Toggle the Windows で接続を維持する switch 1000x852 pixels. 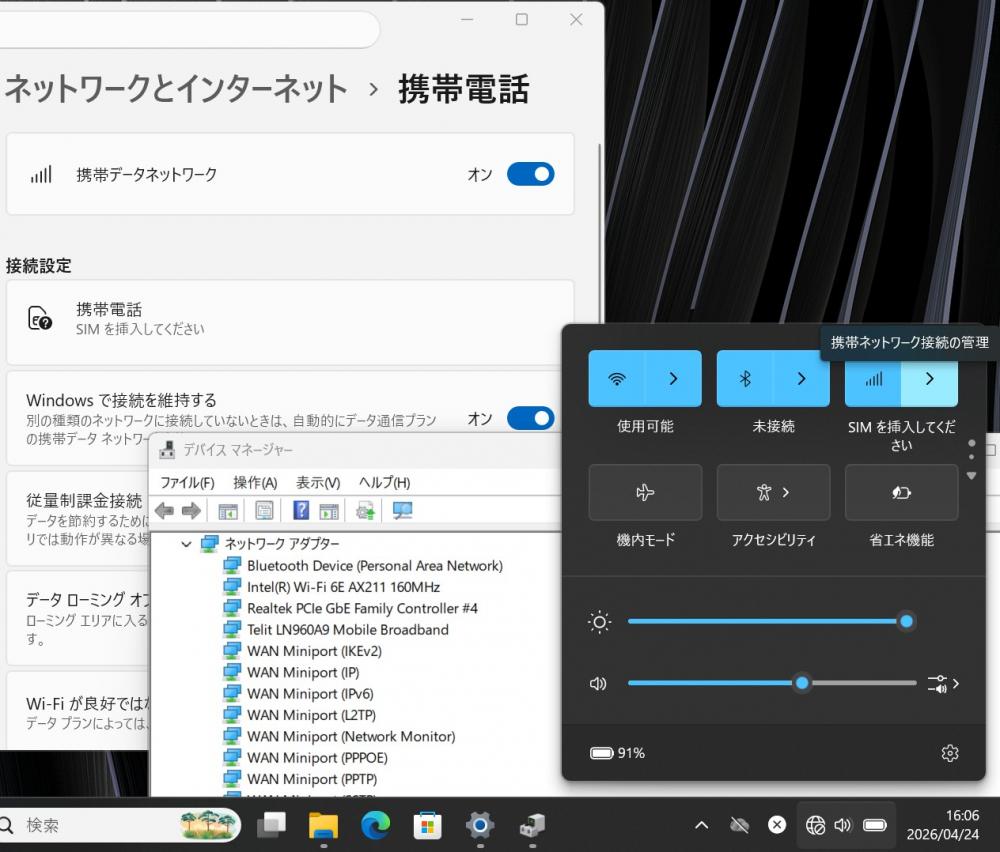click(x=530, y=418)
